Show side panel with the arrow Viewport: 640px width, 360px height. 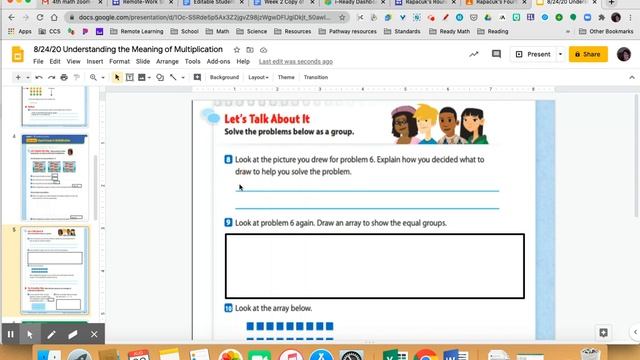click(x=636, y=332)
